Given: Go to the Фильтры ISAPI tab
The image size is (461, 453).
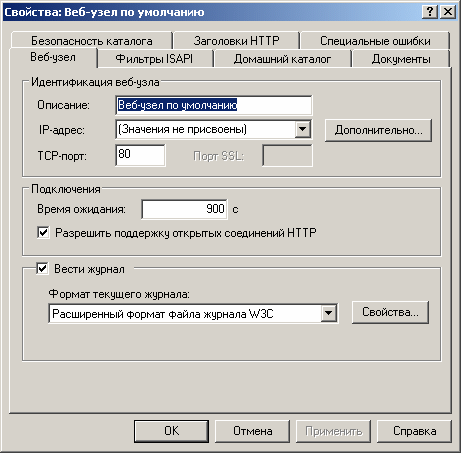Looking at the screenshot, I should (154, 59).
